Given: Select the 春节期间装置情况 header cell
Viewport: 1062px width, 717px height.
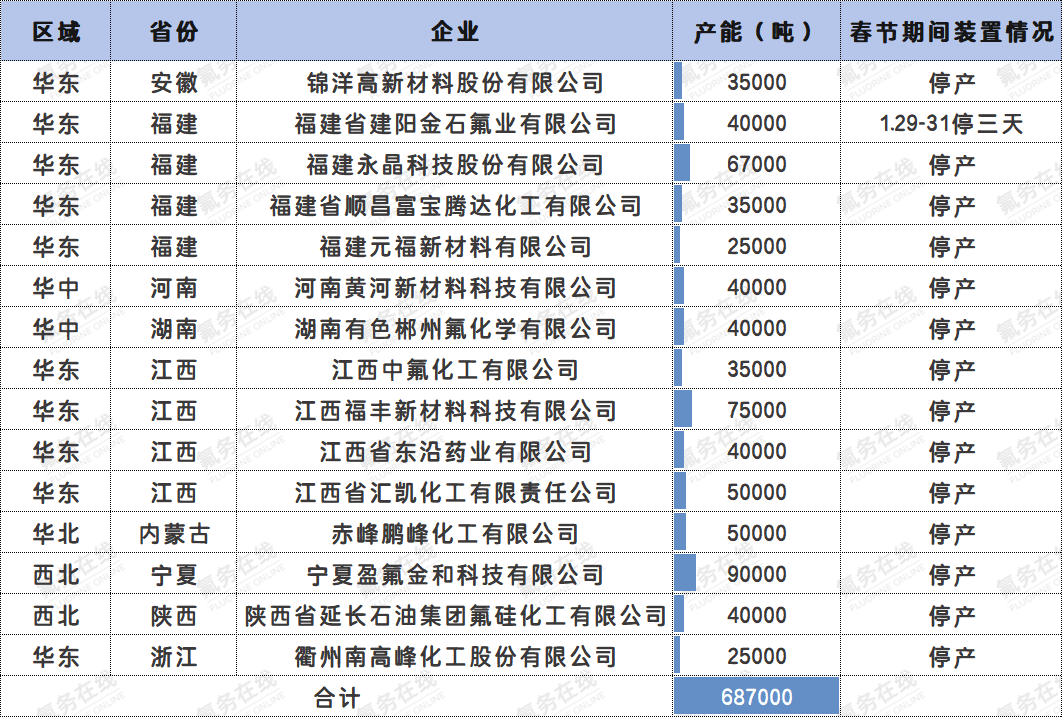Looking at the screenshot, I should coord(952,31).
